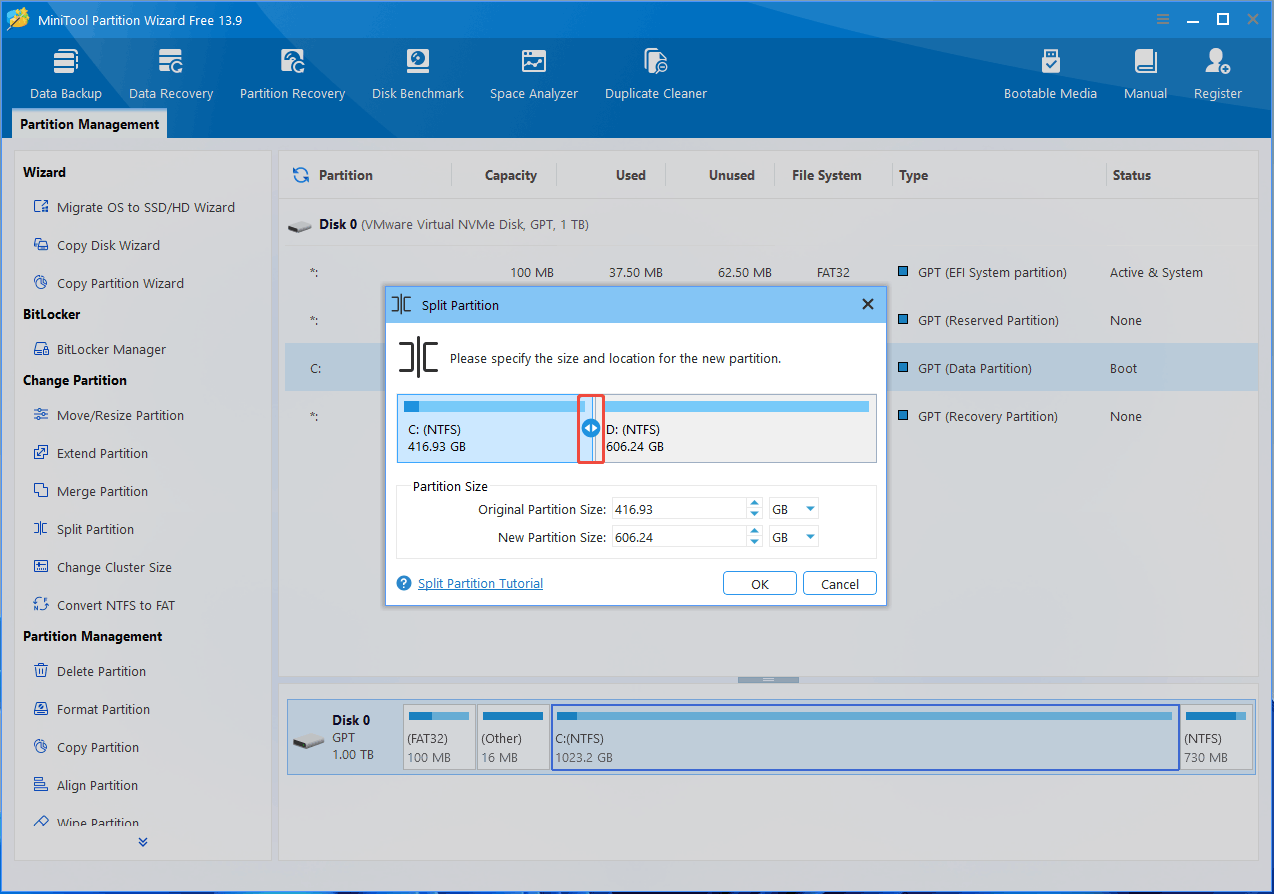
Task: Select C:(NTFS) 1023.2 GB block in disk map
Action: tap(865, 737)
